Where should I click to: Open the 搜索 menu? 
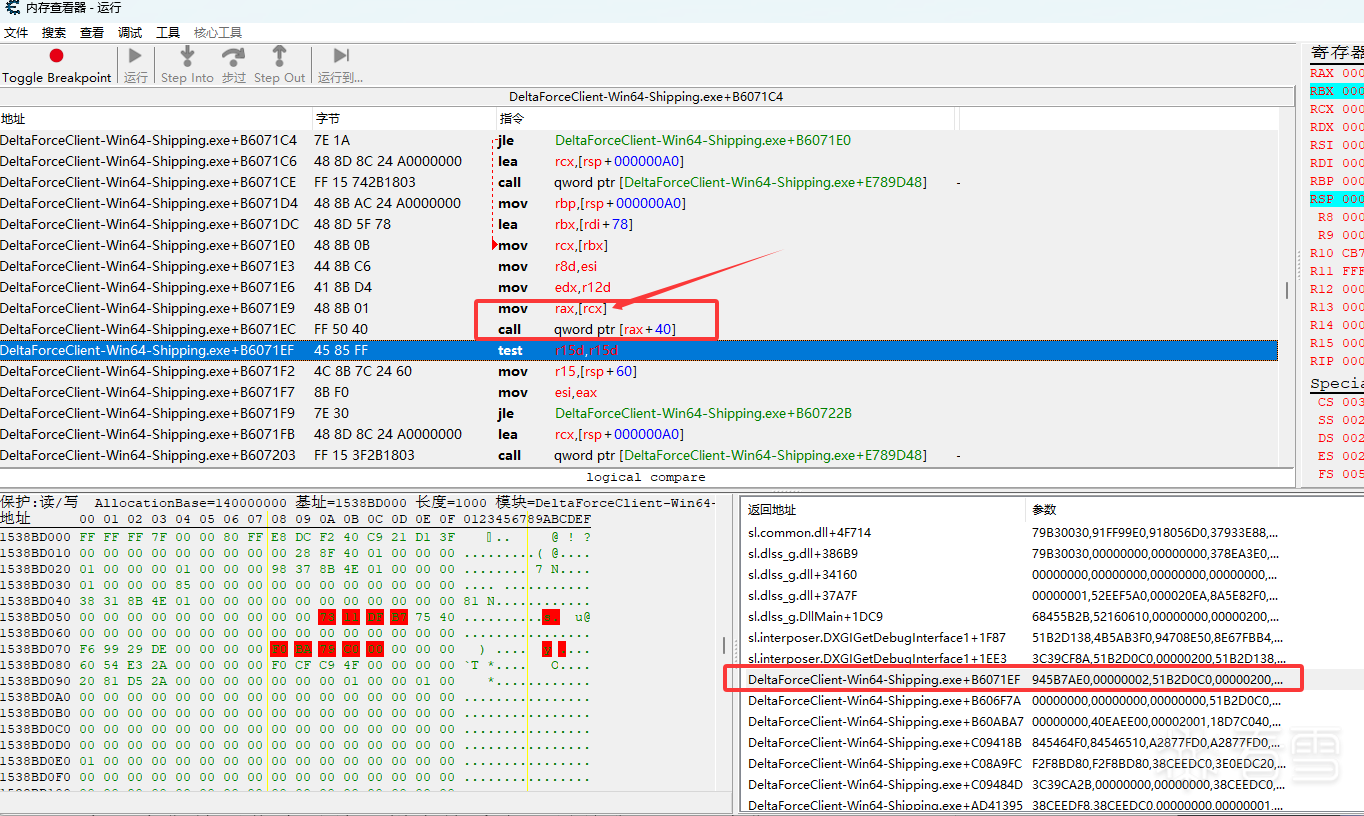coord(54,33)
